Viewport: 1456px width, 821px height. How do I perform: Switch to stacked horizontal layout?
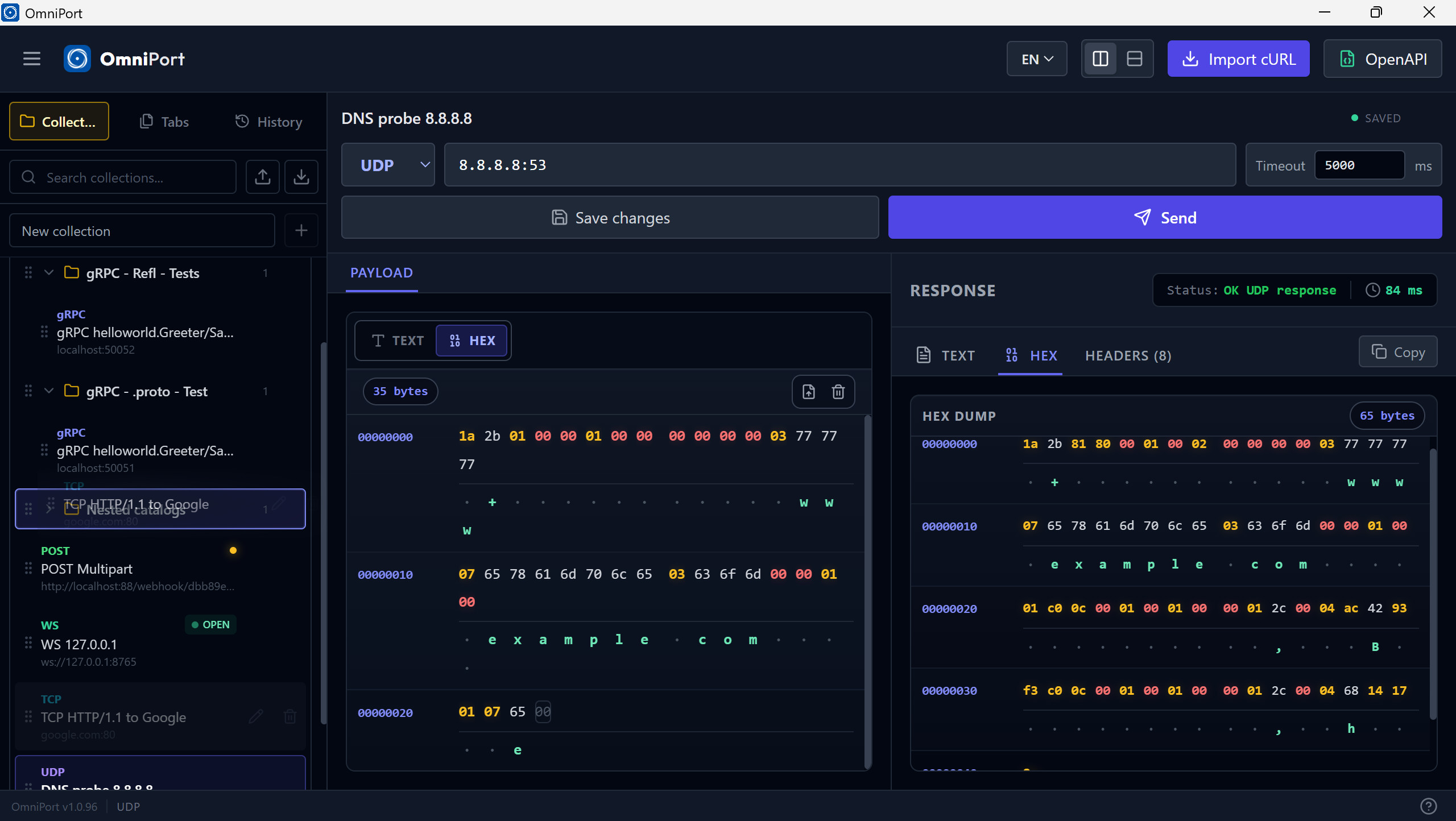[x=1134, y=59]
